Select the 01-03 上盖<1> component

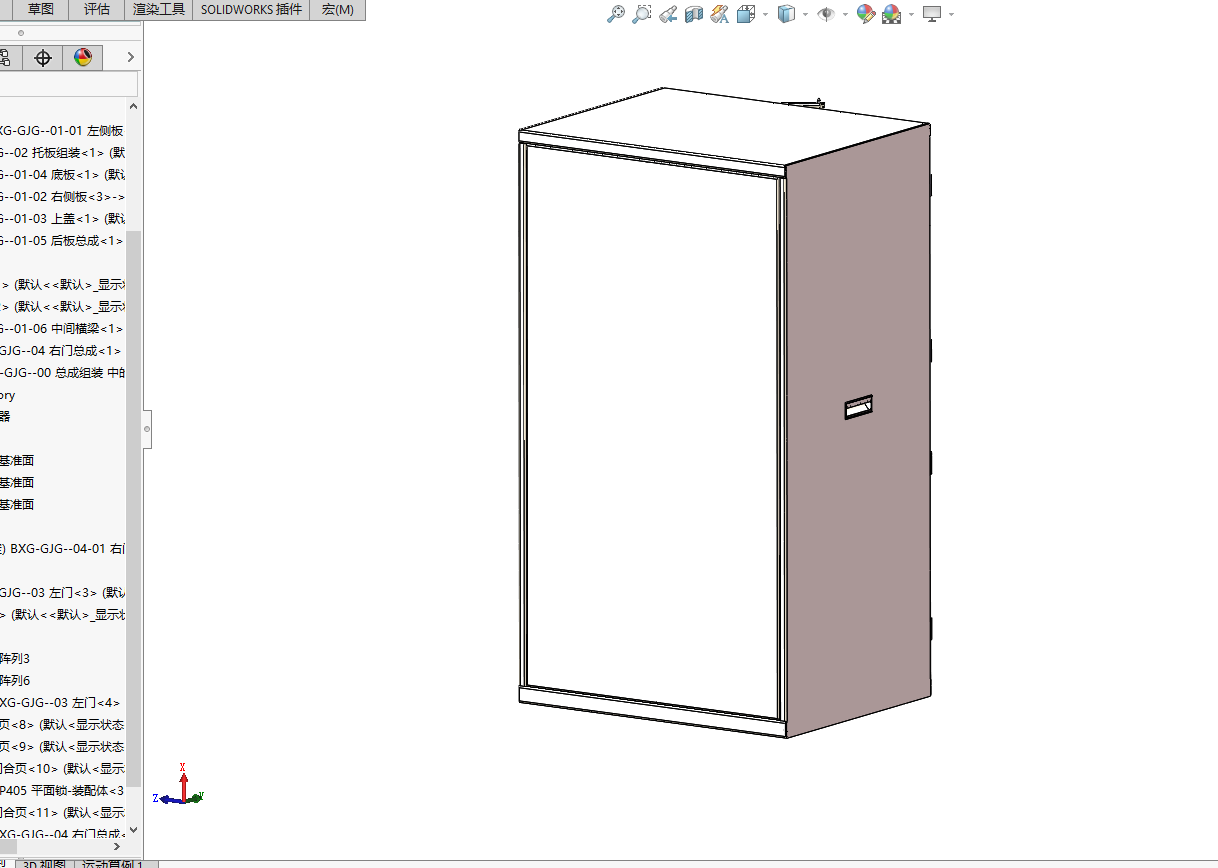pyautogui.click(x=63, y=219)
